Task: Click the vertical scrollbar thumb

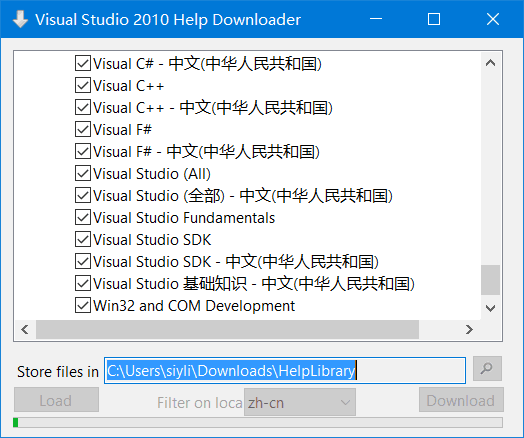Action: point(490,280)
